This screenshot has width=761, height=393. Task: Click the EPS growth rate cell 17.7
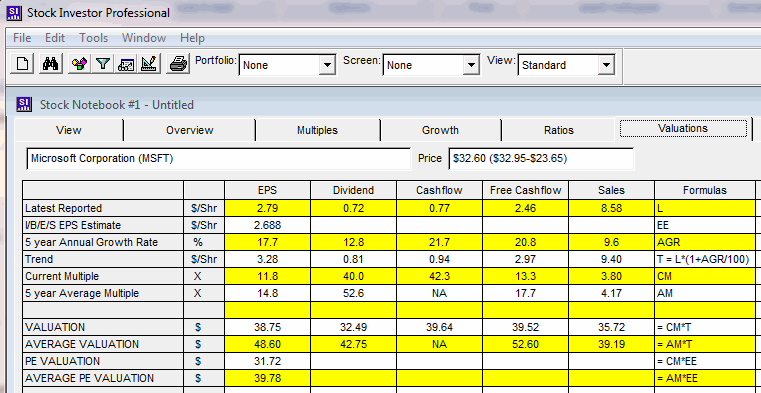click(267, 242)
